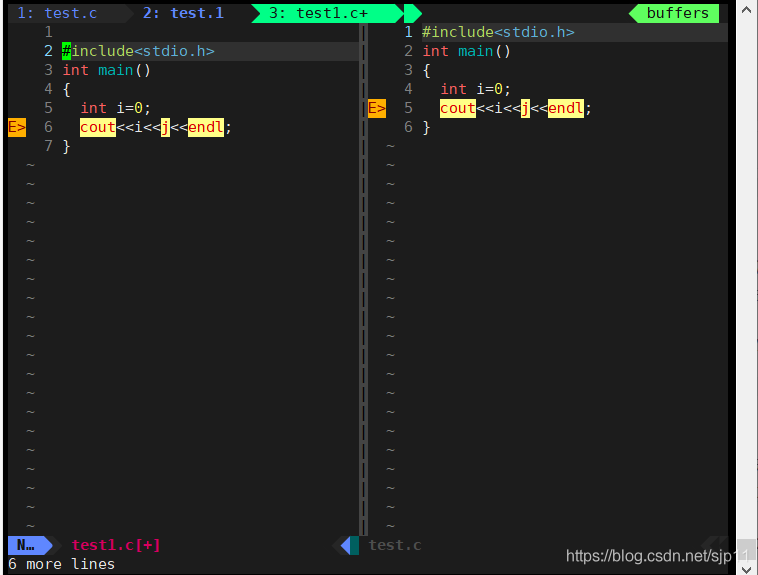
Task: Click 'int main()' in the right pane
Action: 467,51
